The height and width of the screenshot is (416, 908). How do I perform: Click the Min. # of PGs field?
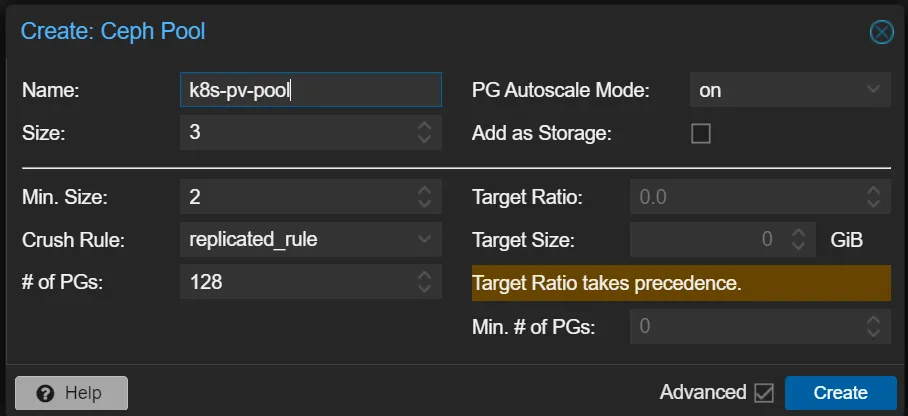click(745, 326)
